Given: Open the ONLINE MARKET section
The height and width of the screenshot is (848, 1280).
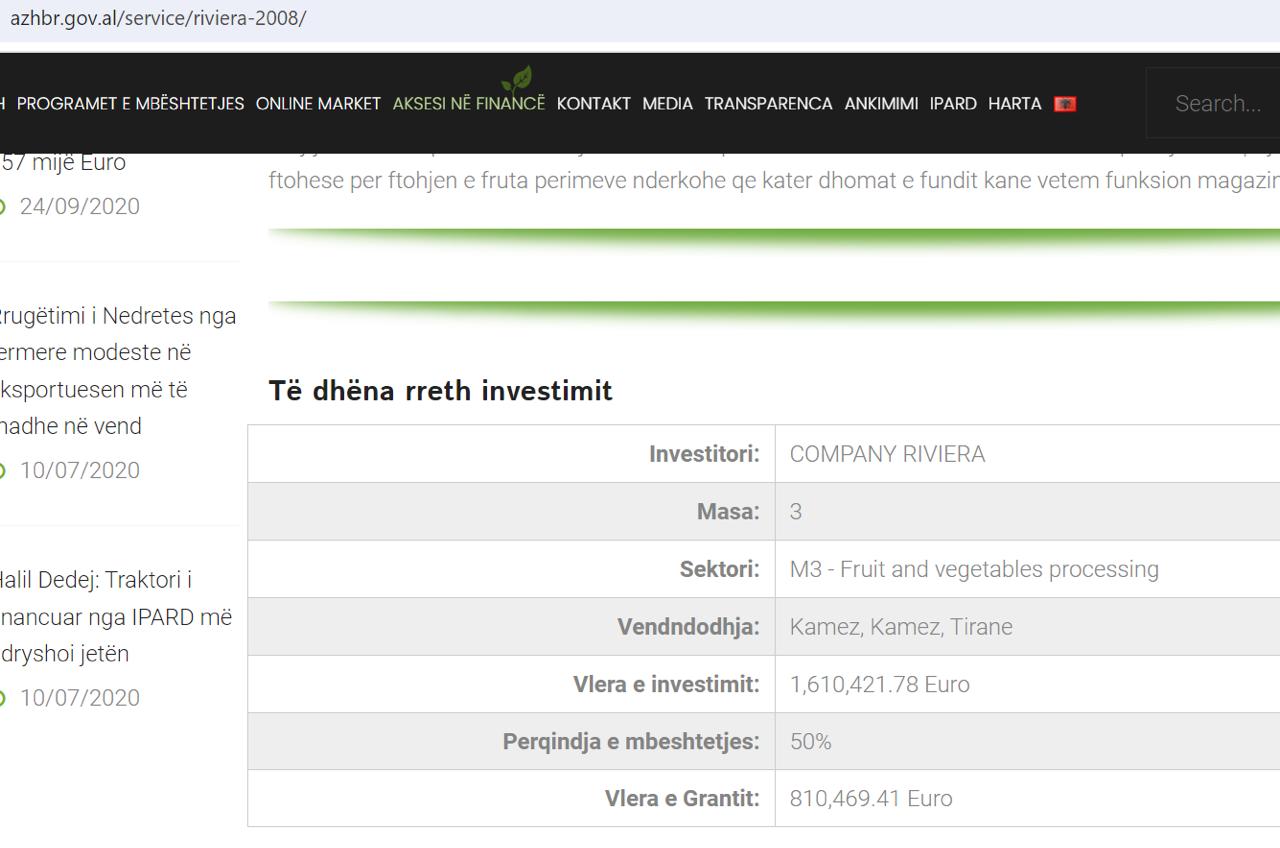Looking at the screenshot, I should 318,103.
